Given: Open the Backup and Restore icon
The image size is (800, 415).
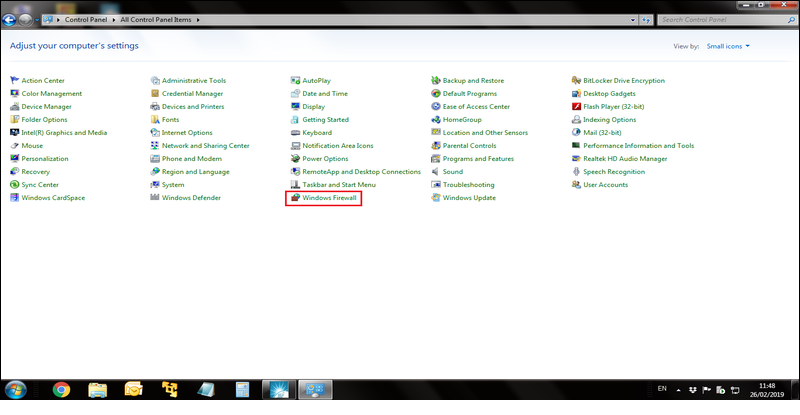Looking at the screenshot, I should click(436, 80).
